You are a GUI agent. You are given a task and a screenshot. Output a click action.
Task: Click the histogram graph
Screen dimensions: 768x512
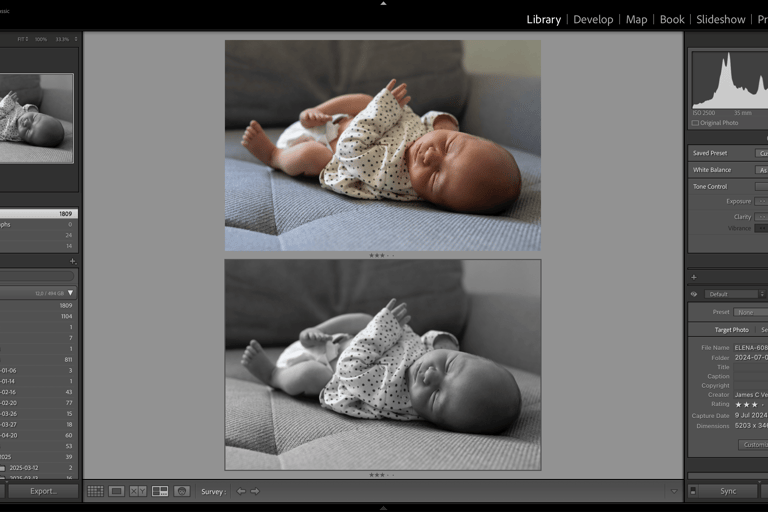point(730,80)
